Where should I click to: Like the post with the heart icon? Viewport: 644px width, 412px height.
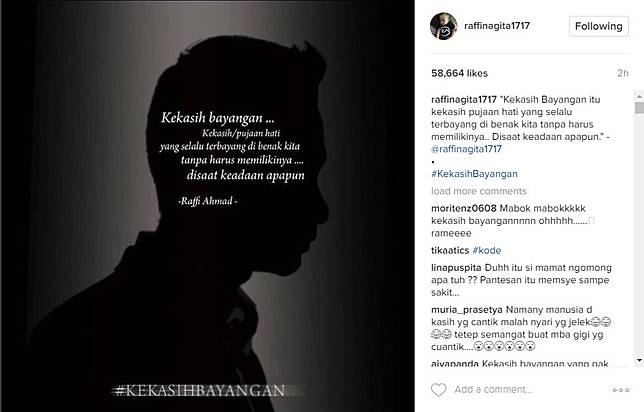(x=438, y=389)
